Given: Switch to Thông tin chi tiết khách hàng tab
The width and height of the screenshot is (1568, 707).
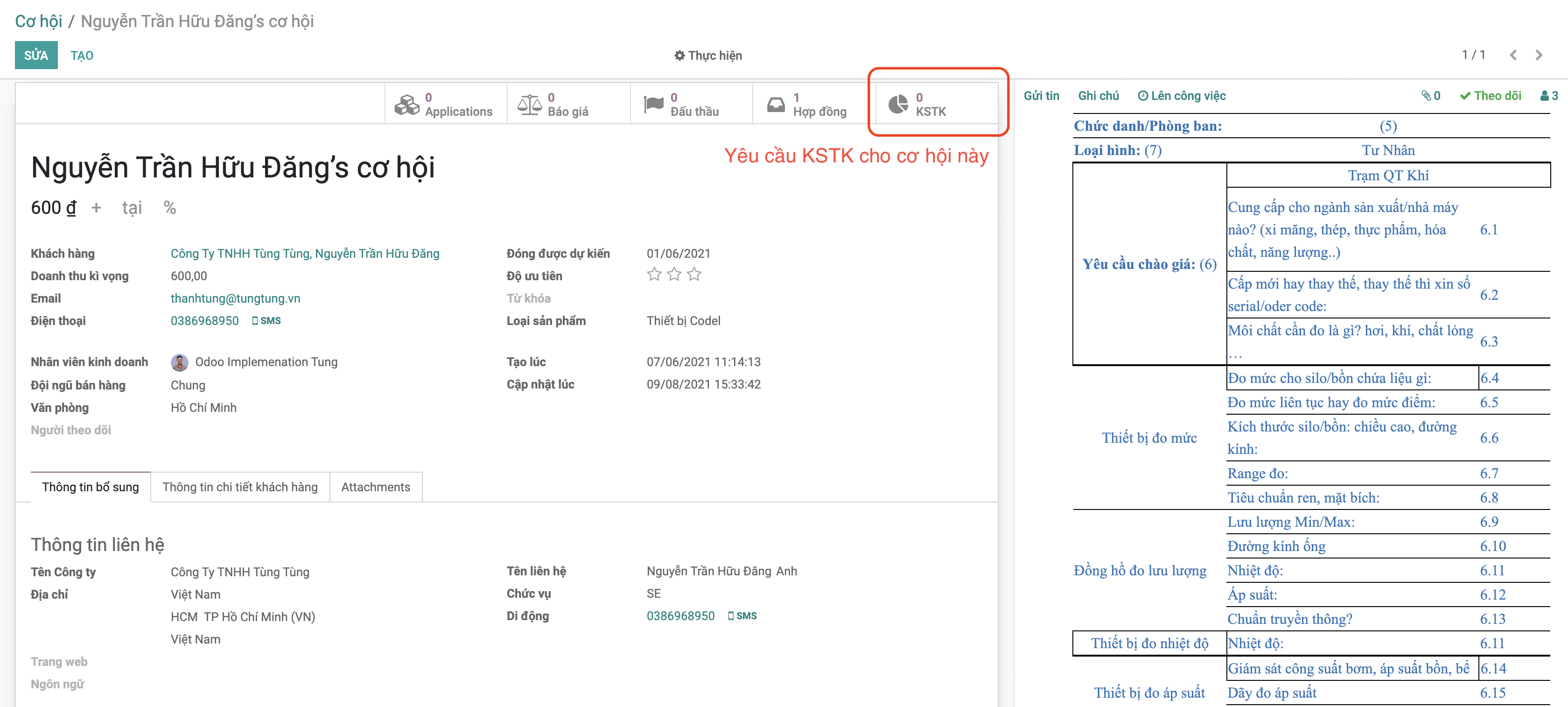Looking at the screenshot, I should 240,487.
